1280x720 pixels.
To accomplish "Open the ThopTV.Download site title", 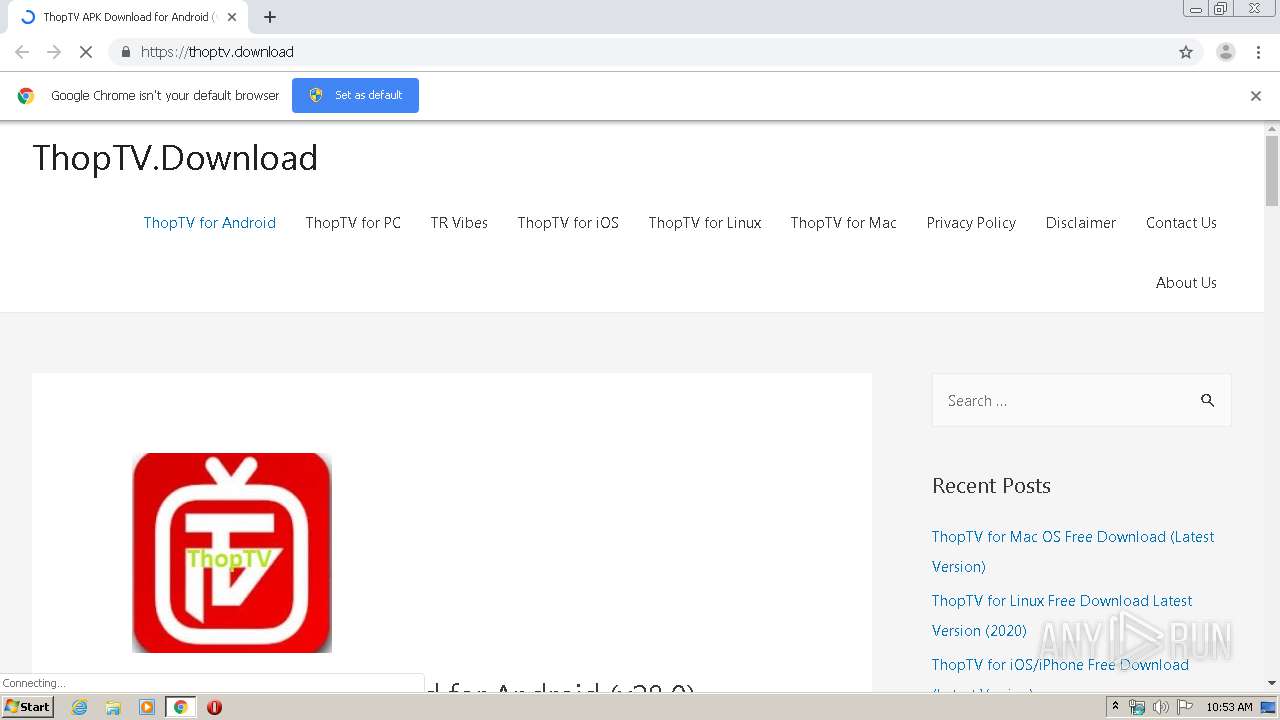I will (175, 158).
